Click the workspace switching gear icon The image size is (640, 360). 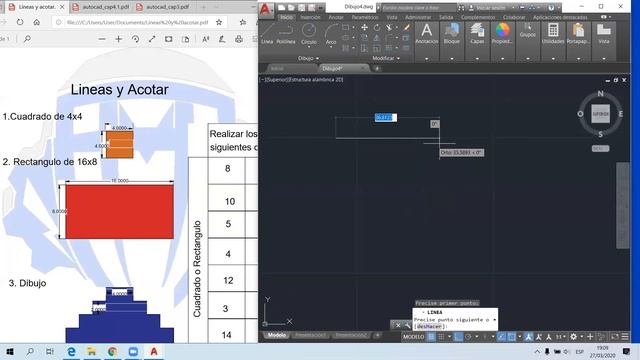(x=573, y=337)
